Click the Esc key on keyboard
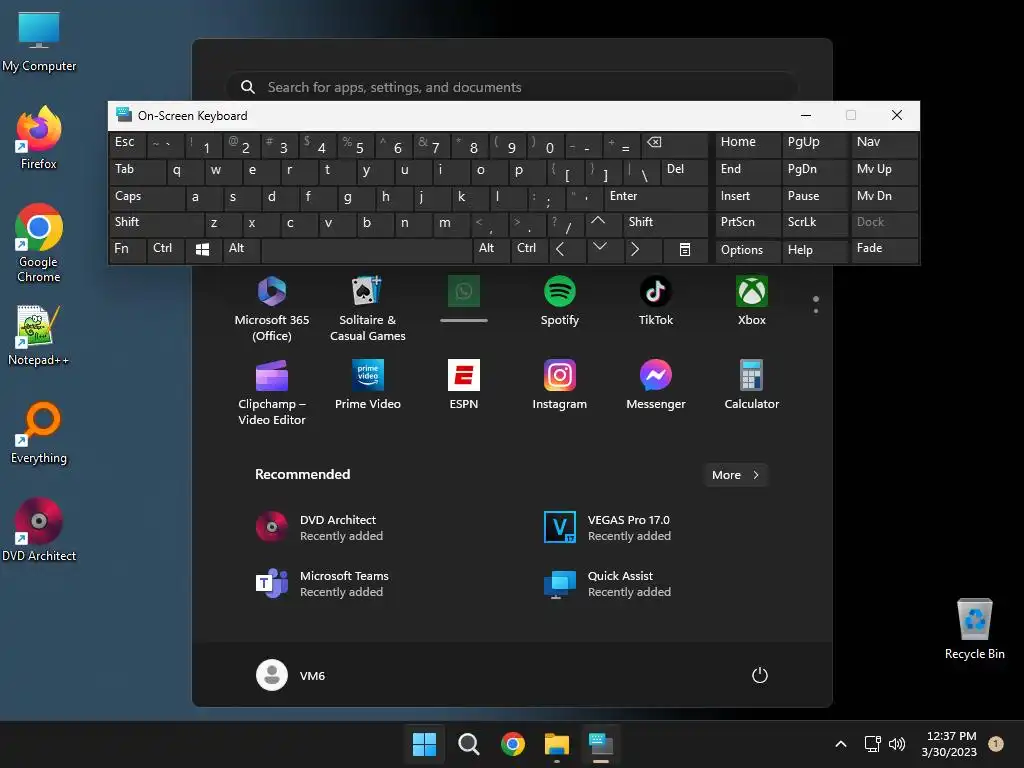The height and width of the screenshot is (768, 1024). click(x=127, y=145)
